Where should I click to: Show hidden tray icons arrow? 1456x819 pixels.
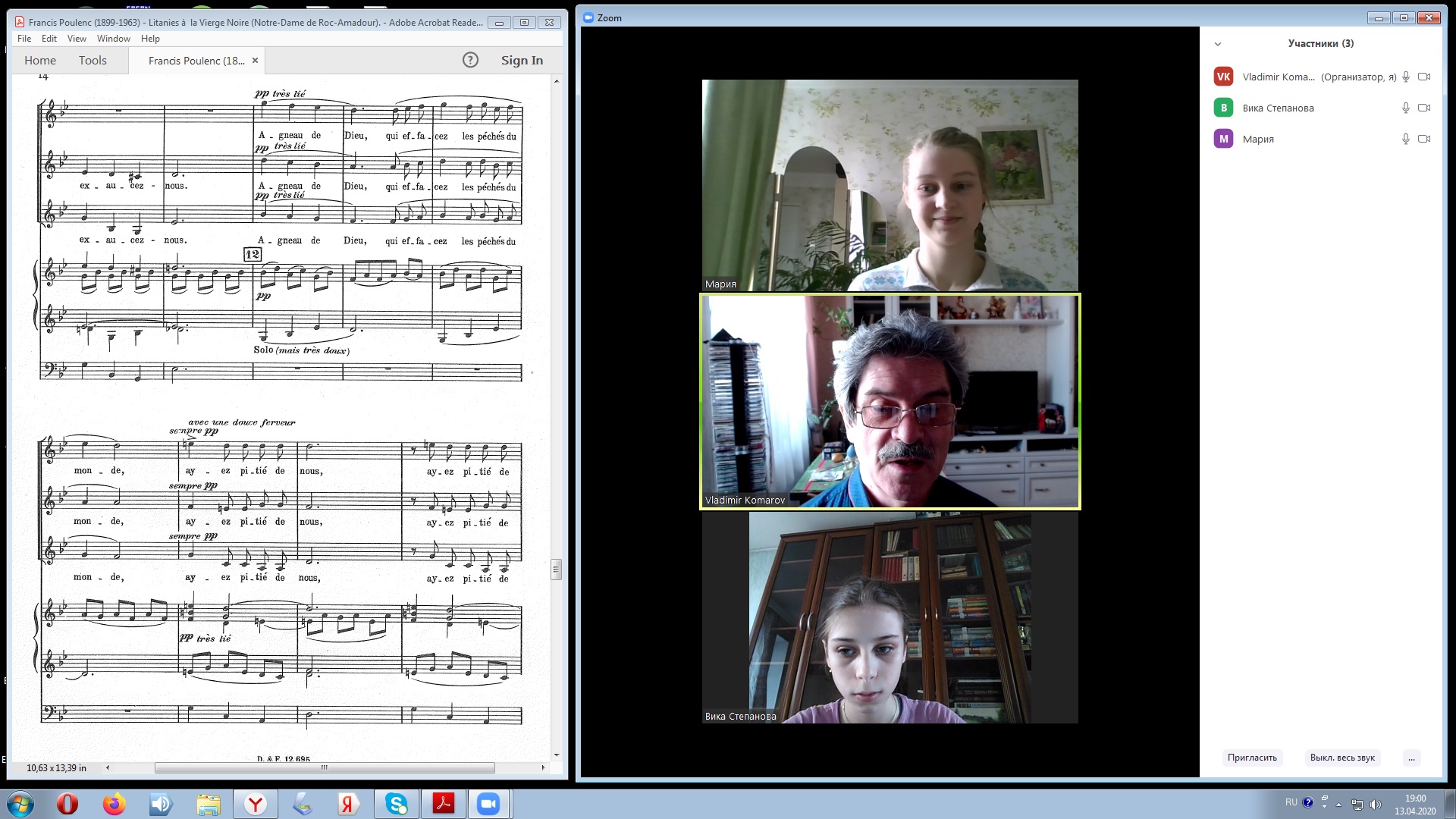point(1338,804)
